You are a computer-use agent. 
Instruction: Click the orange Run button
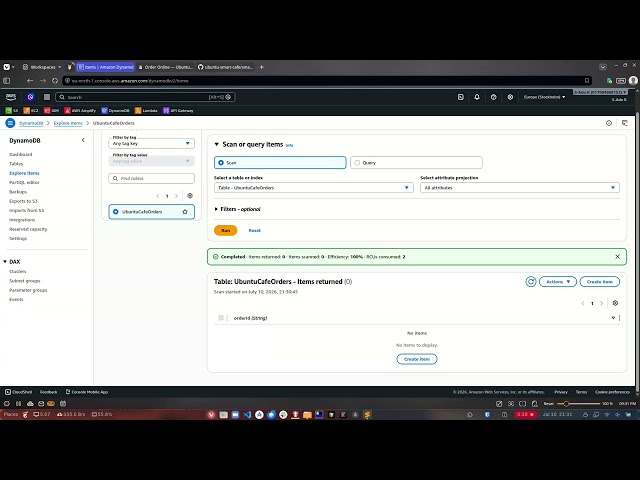coord(226,231)
